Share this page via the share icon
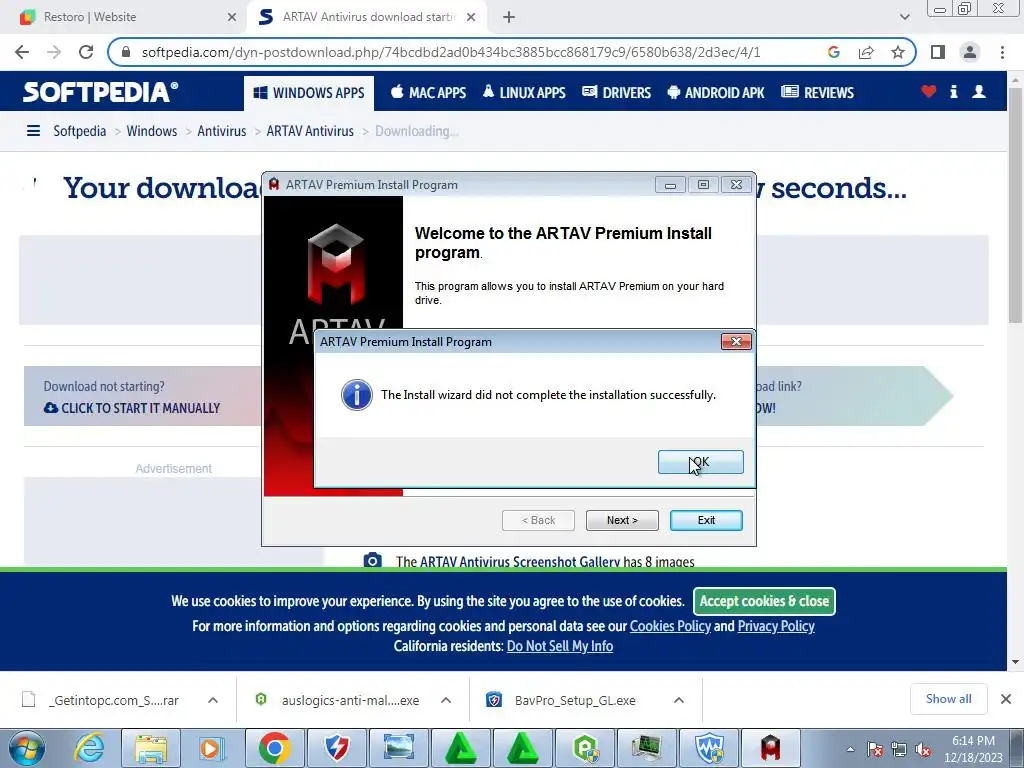Viewport: 1024px width, 768px height. coord(866,52)
